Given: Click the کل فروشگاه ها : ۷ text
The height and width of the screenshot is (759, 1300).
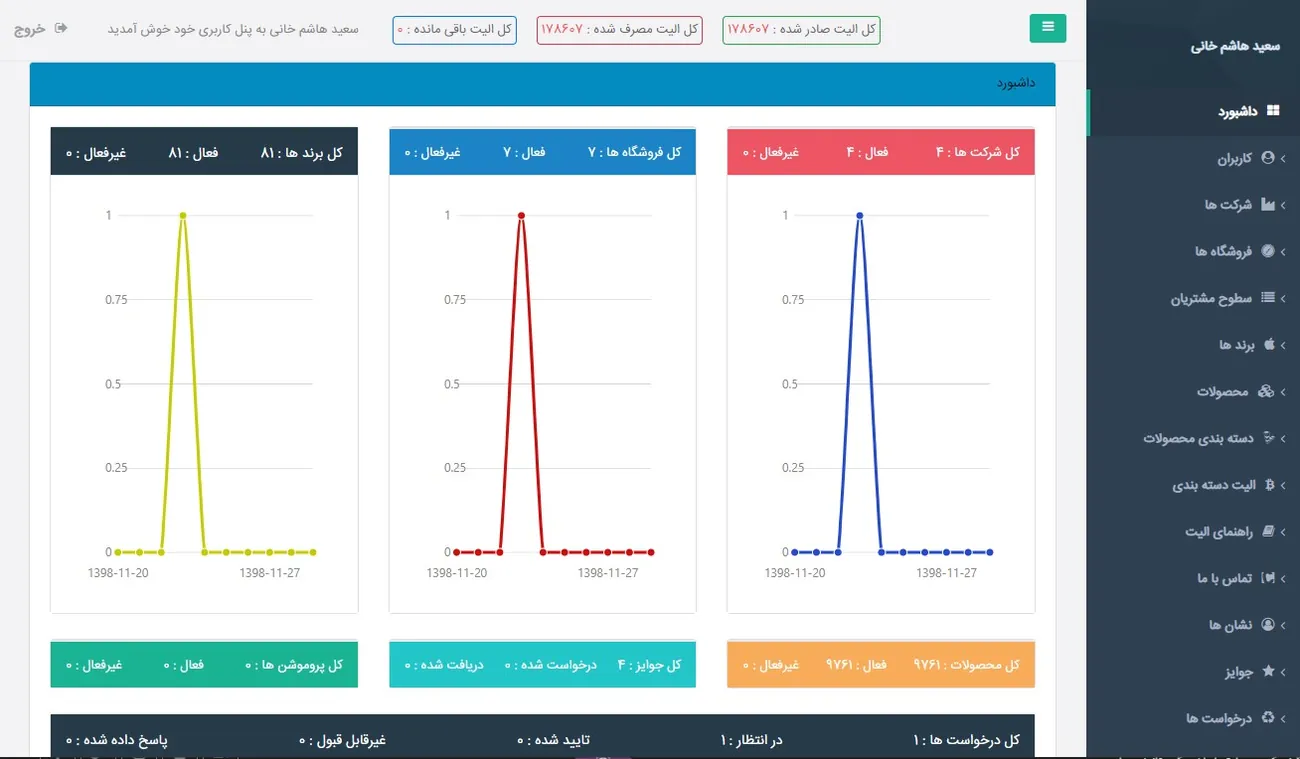Looking at the screenshot, I should (x=634, y=152).
